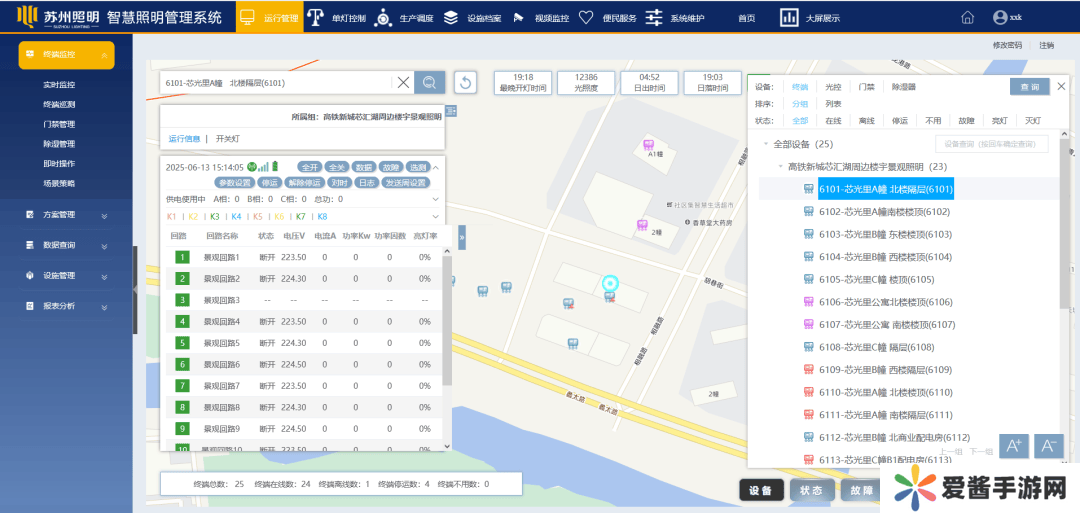Click the magnifier search icon in search bar
Screen dimensions: 1080x513
[431, 83]
